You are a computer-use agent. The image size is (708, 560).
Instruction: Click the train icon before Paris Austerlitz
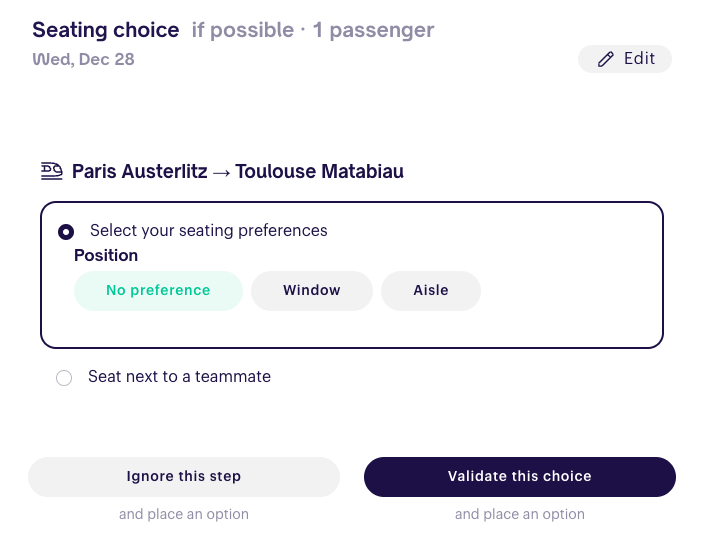tap(51, 171)
